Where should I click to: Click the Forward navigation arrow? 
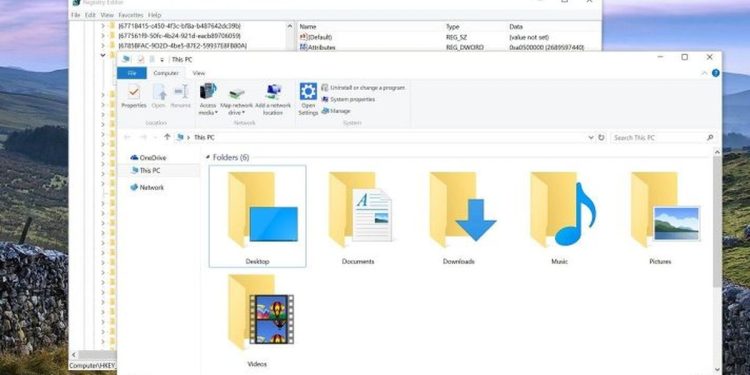click(x=143, y=137)
